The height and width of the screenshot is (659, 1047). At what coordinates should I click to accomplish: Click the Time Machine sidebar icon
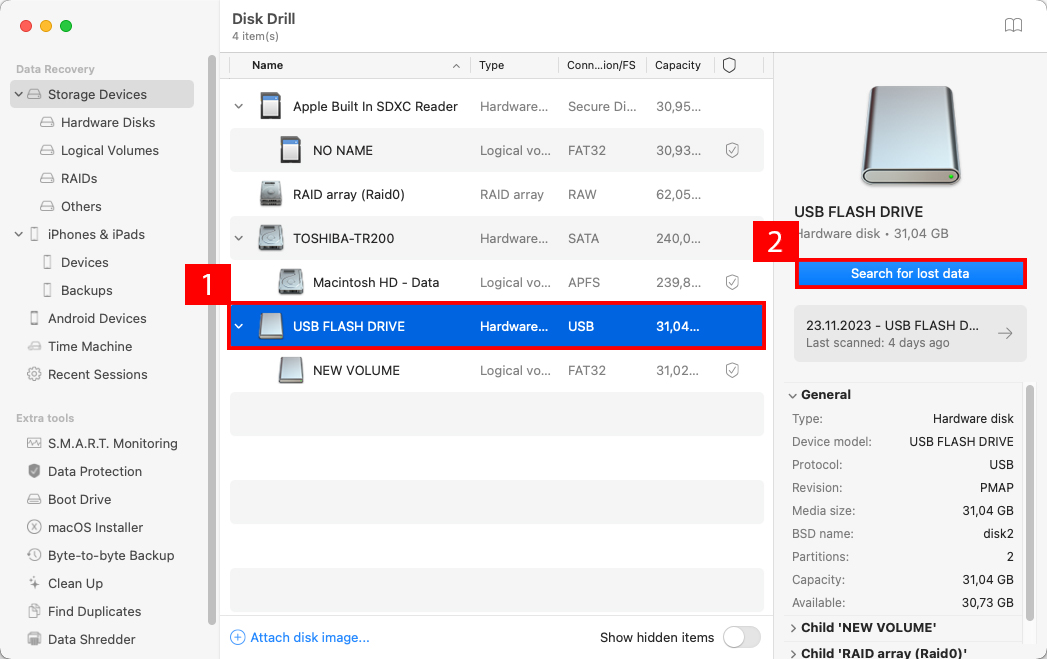tap(34, 346)
